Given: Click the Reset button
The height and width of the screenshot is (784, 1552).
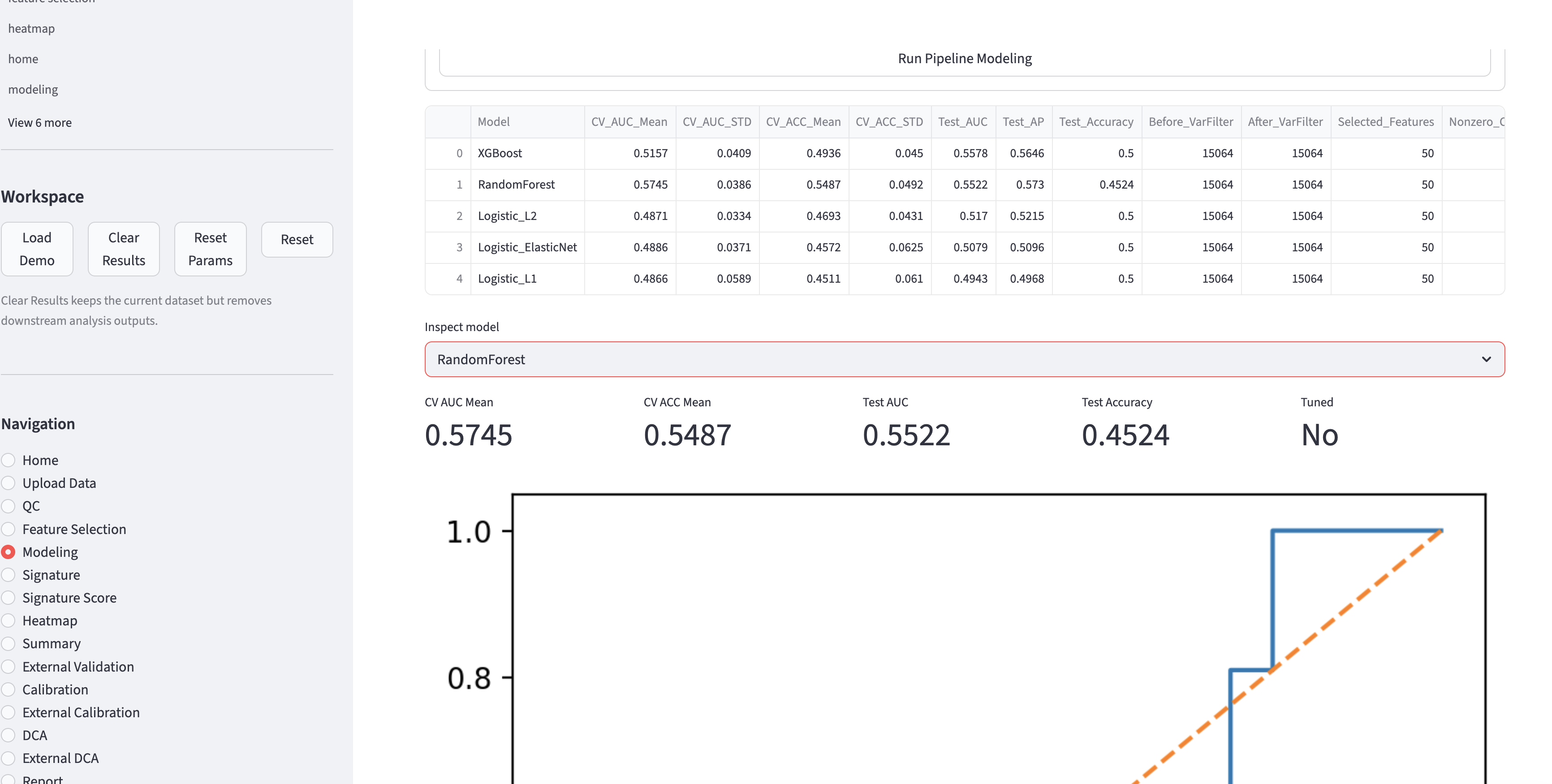Looking at the screenshot, I should [297, 239].
